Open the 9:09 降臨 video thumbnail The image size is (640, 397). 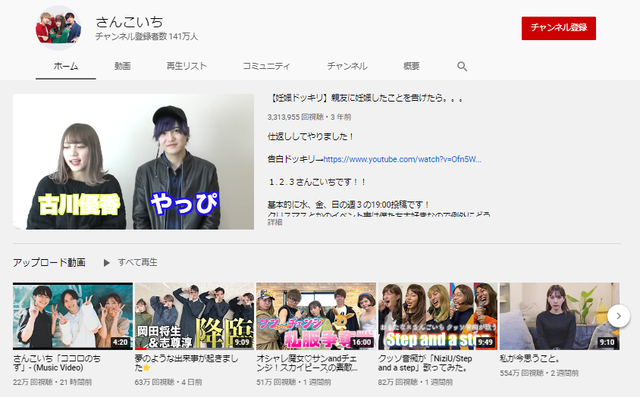tap(194, 316)
